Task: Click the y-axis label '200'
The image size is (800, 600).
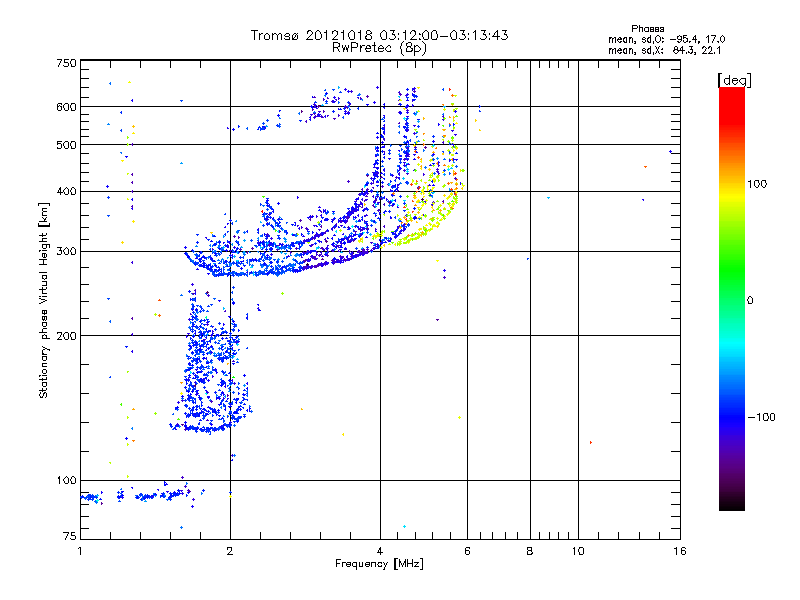Action: 67,336
